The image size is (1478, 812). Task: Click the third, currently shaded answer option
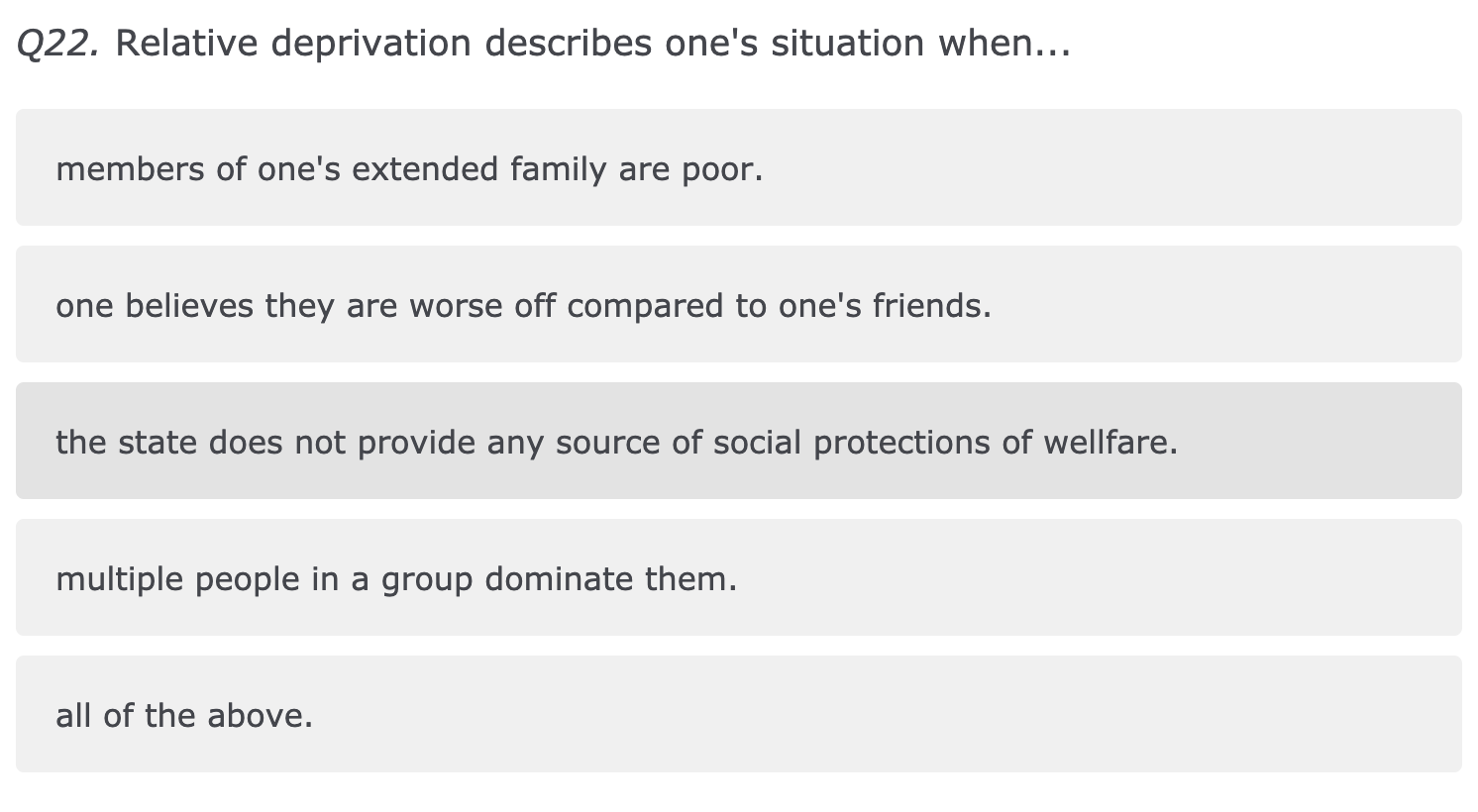pyautogui.click(x=739, y=441)
